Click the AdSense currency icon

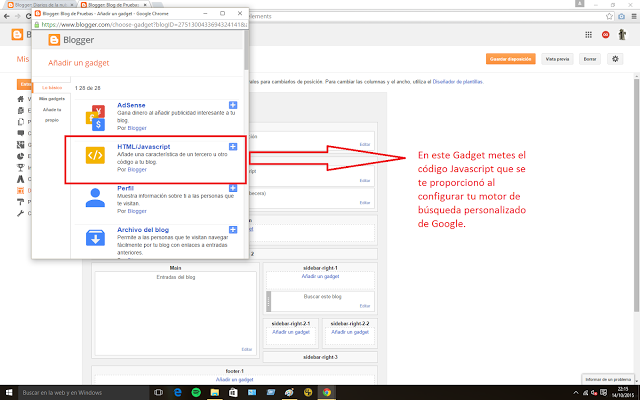tap(95, 118)
